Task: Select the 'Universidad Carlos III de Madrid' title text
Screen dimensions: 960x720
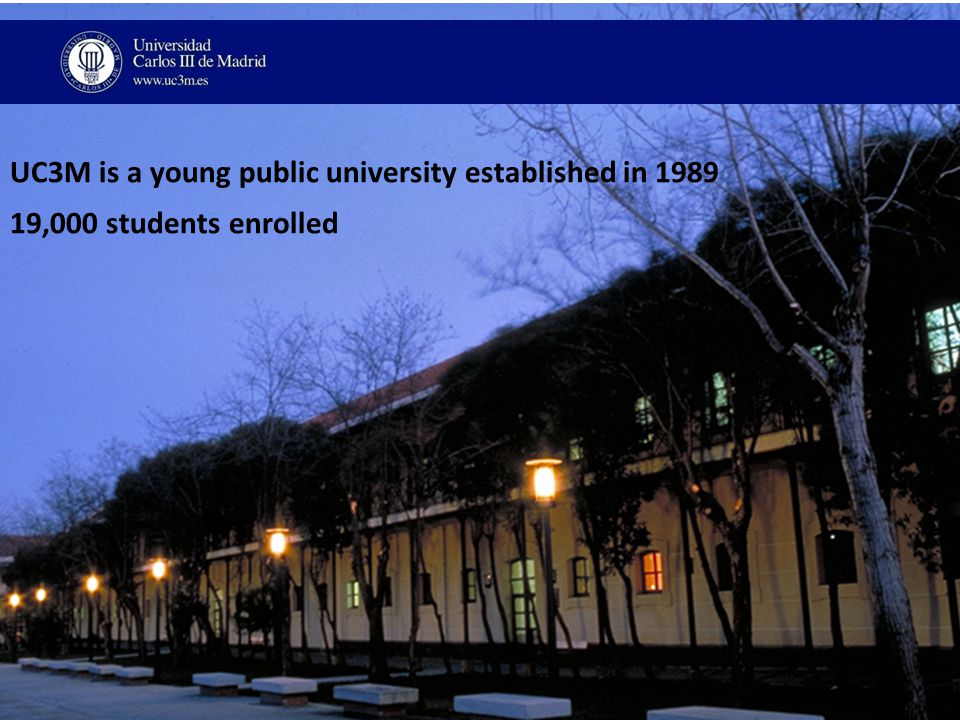Action: click(200, 53)
